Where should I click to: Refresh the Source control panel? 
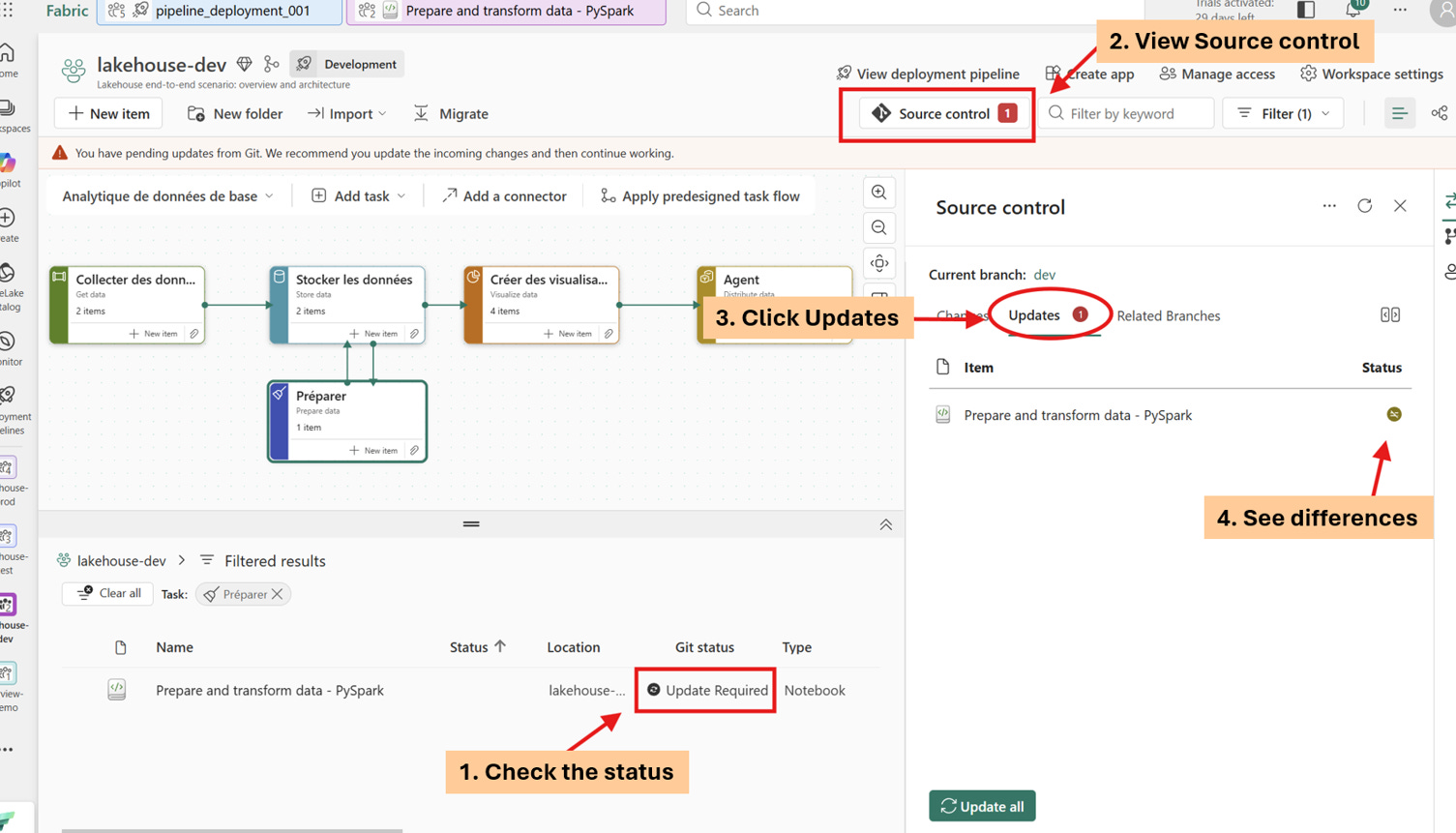point(1365,206)
